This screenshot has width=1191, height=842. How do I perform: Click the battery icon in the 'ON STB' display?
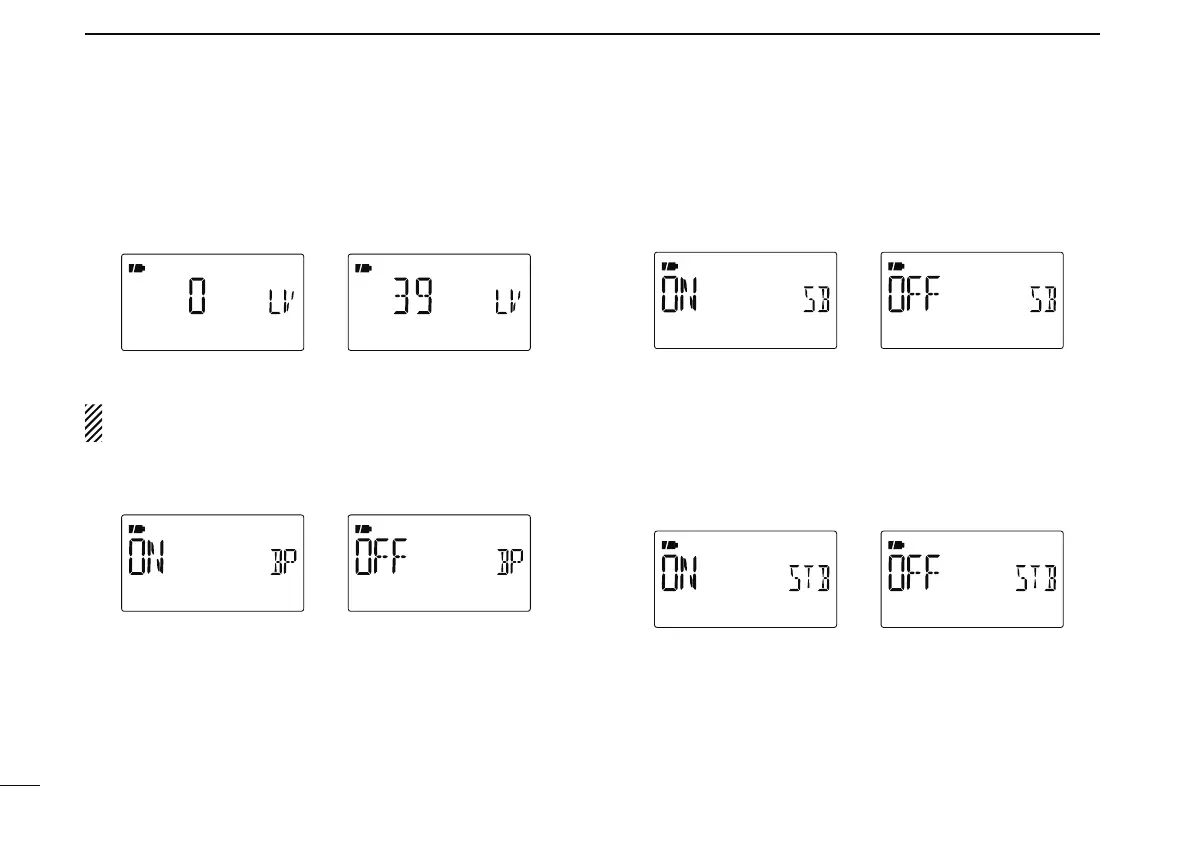670,545
